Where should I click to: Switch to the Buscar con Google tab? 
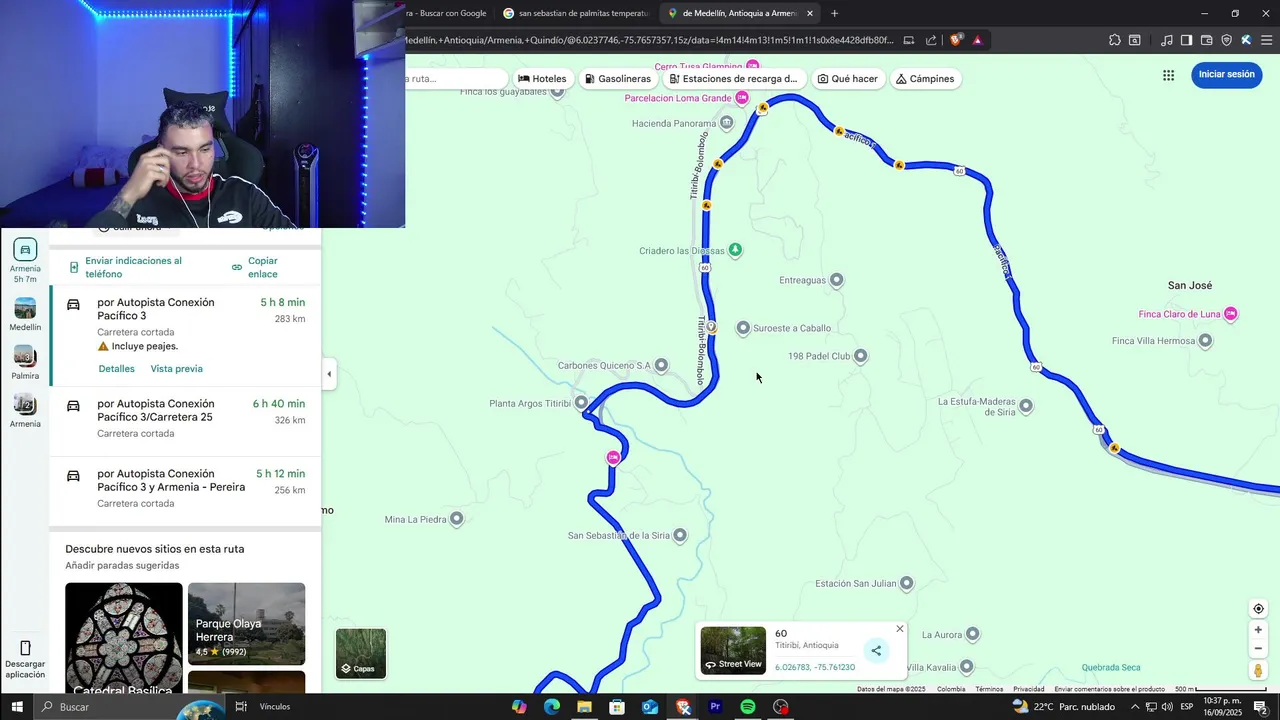pos(447,13)
